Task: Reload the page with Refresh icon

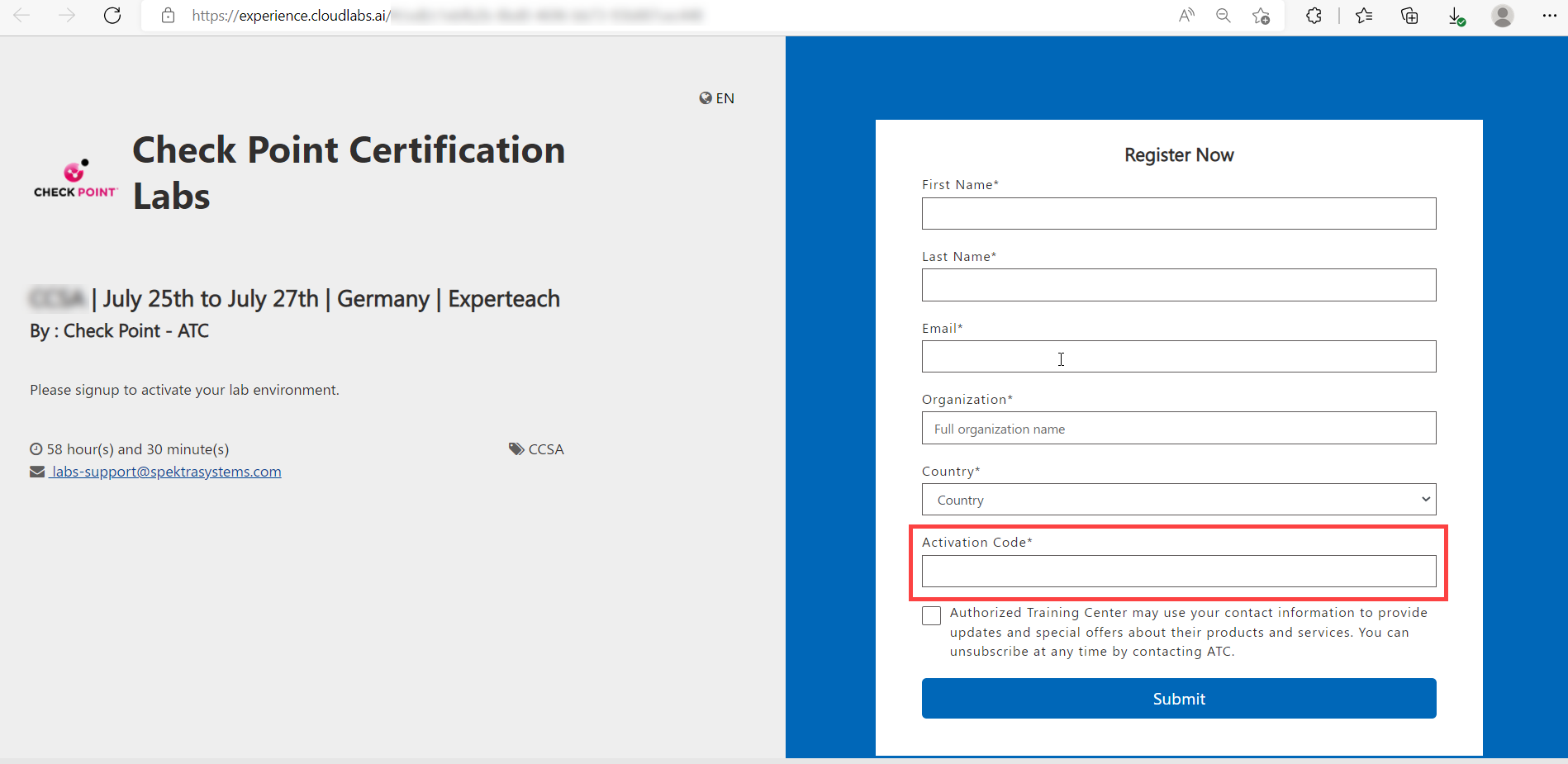Action: click(112, 16)
